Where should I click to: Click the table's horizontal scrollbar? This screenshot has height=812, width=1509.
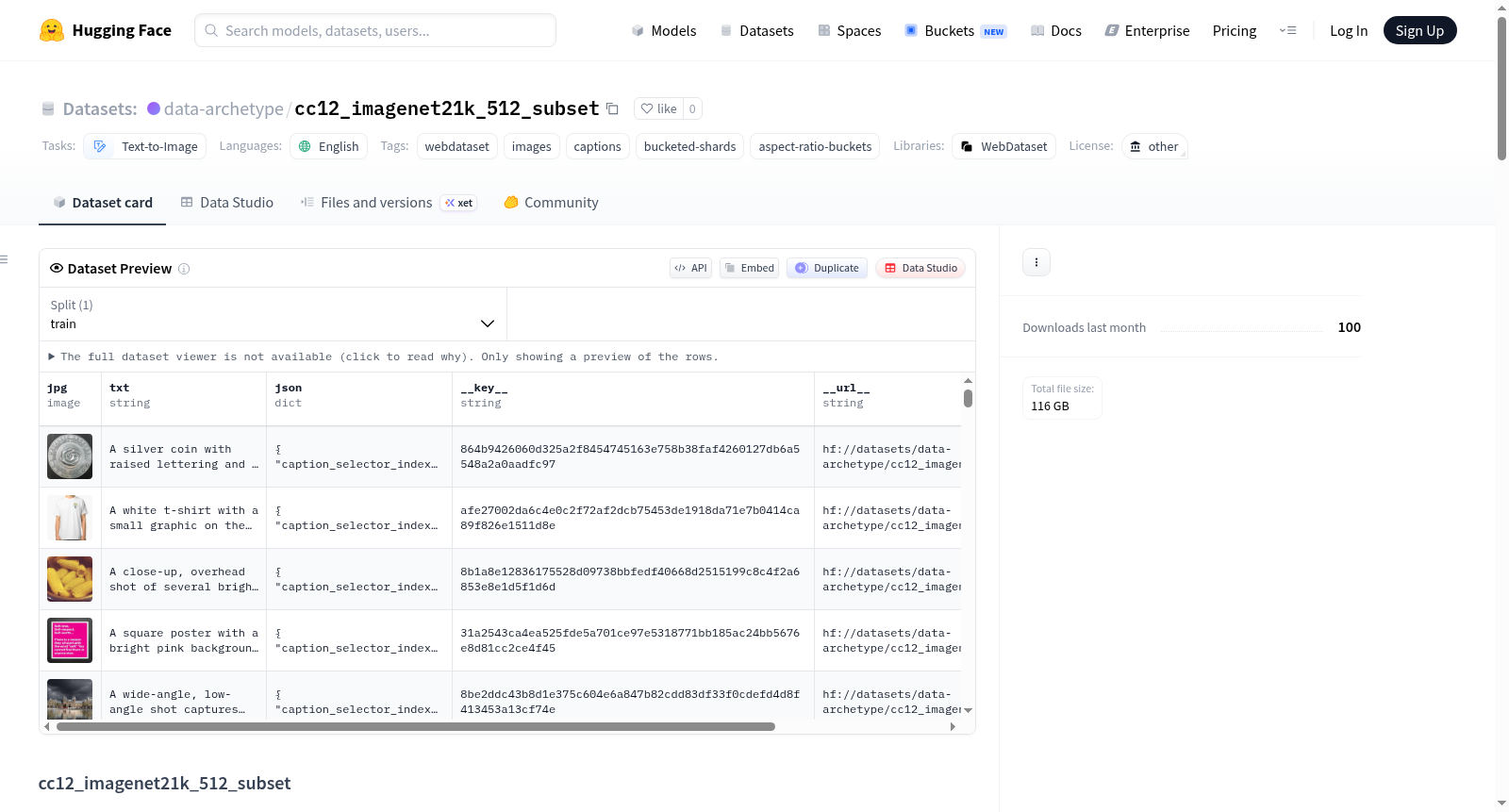click(x=415, y=727)
